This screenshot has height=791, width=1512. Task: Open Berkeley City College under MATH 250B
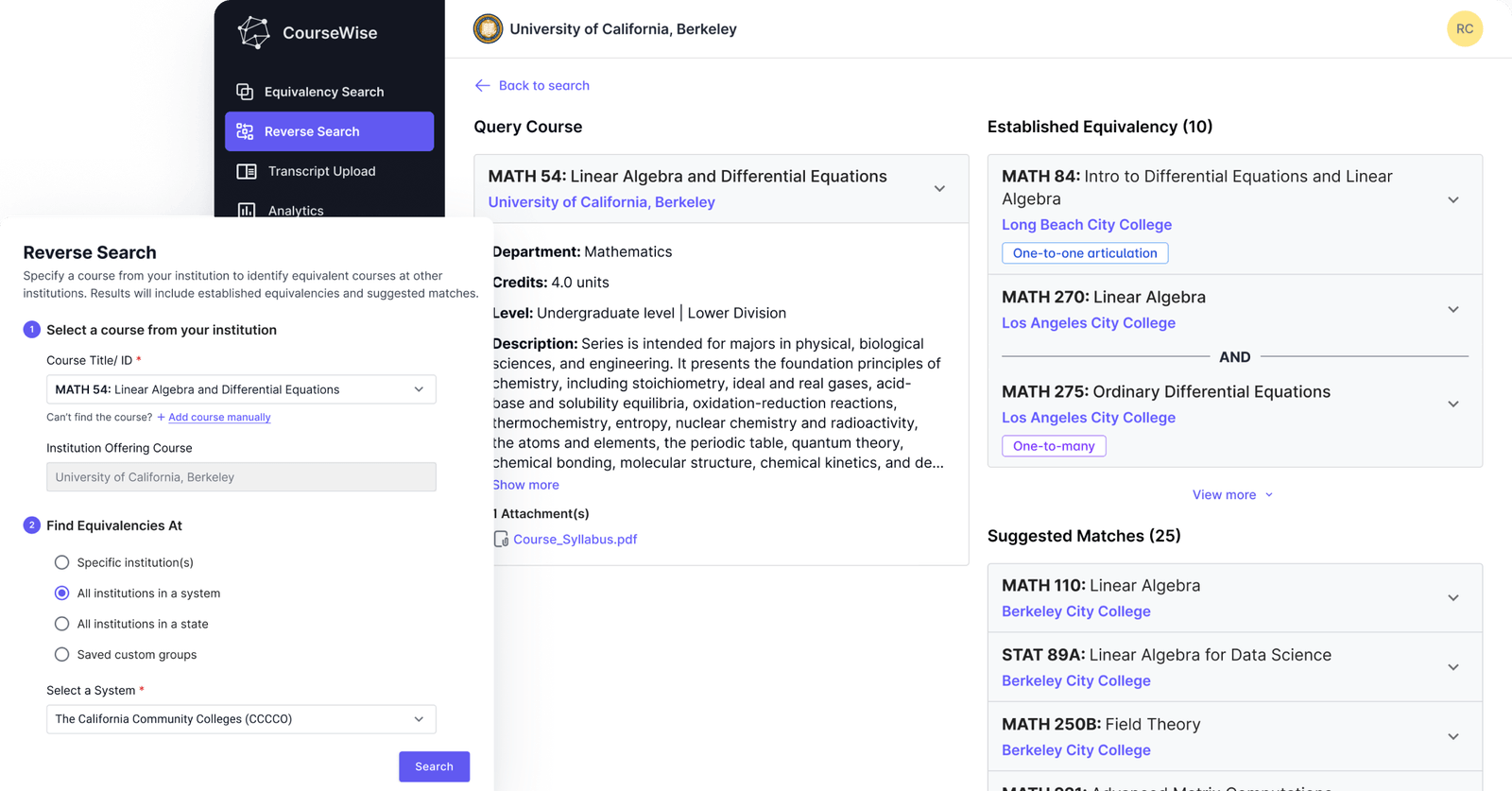tap(1076, 750)
